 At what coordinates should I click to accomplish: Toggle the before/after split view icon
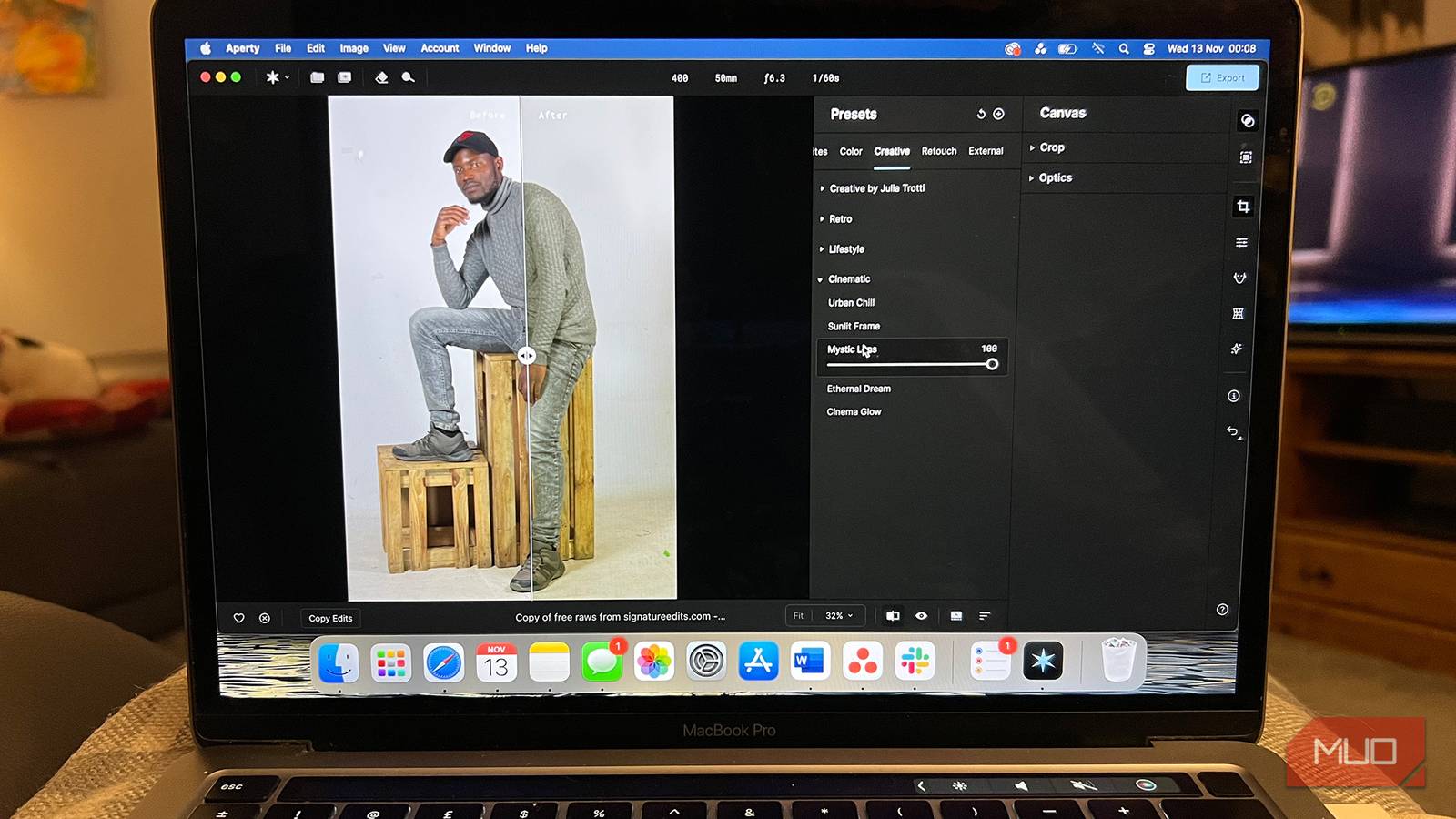893,616
